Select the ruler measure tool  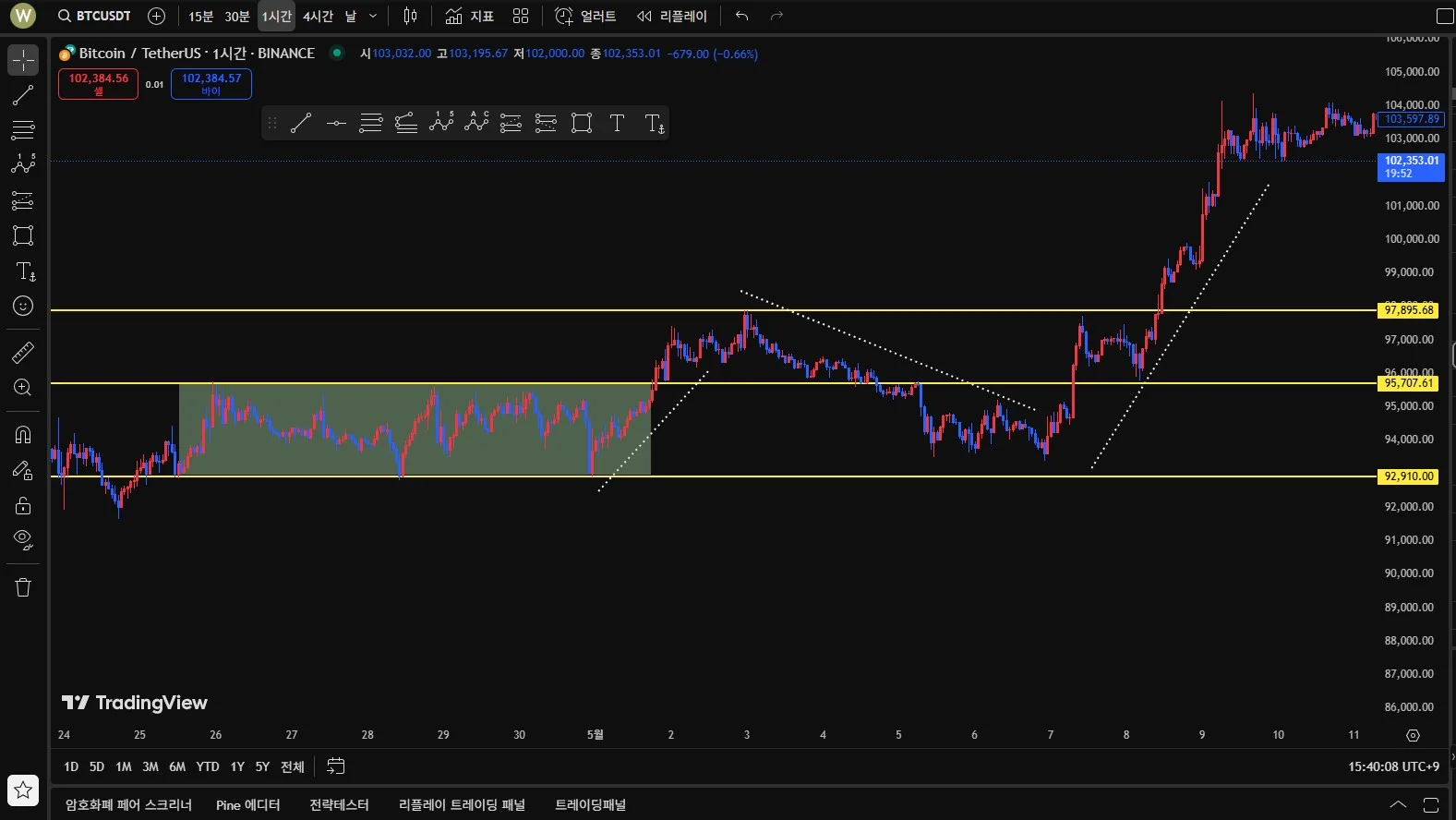(x=23, y=352)
